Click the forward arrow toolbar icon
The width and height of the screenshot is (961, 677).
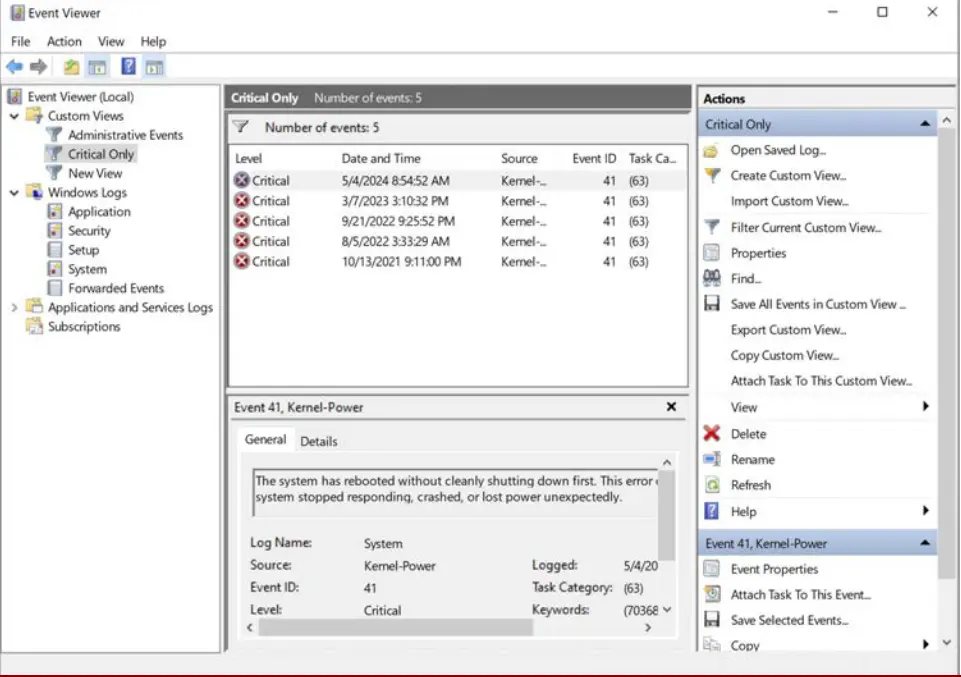click(x=39, y=67)
